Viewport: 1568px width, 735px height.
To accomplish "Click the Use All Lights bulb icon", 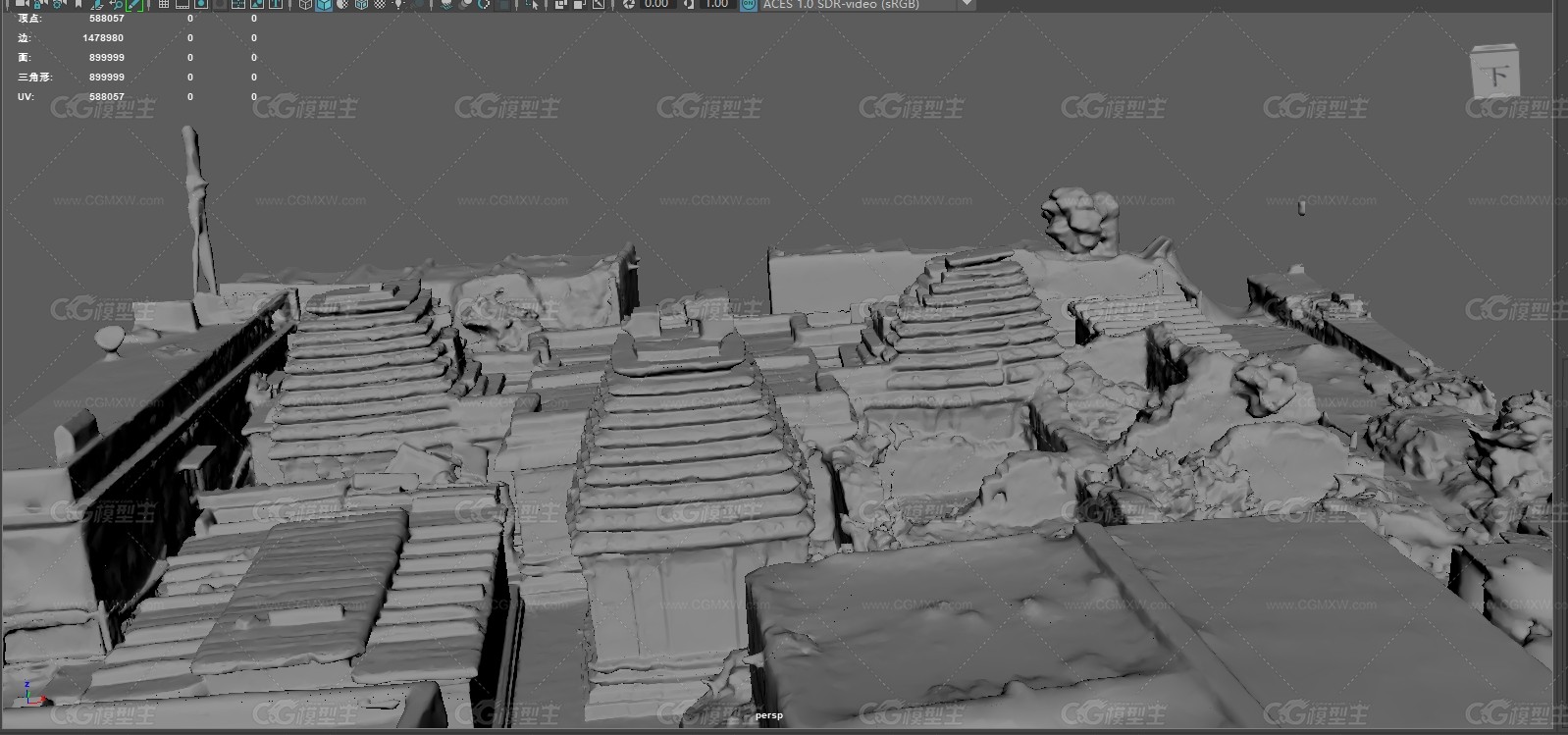I will pyautogui.click(x=398, y=5).
